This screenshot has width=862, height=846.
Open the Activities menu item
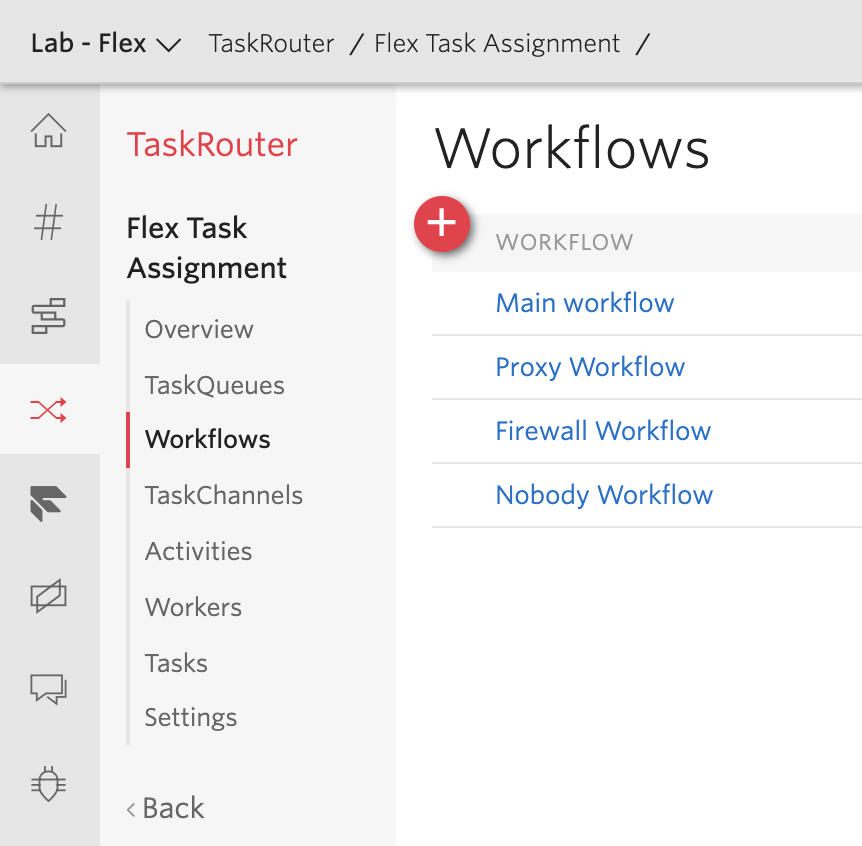point(198,551)
